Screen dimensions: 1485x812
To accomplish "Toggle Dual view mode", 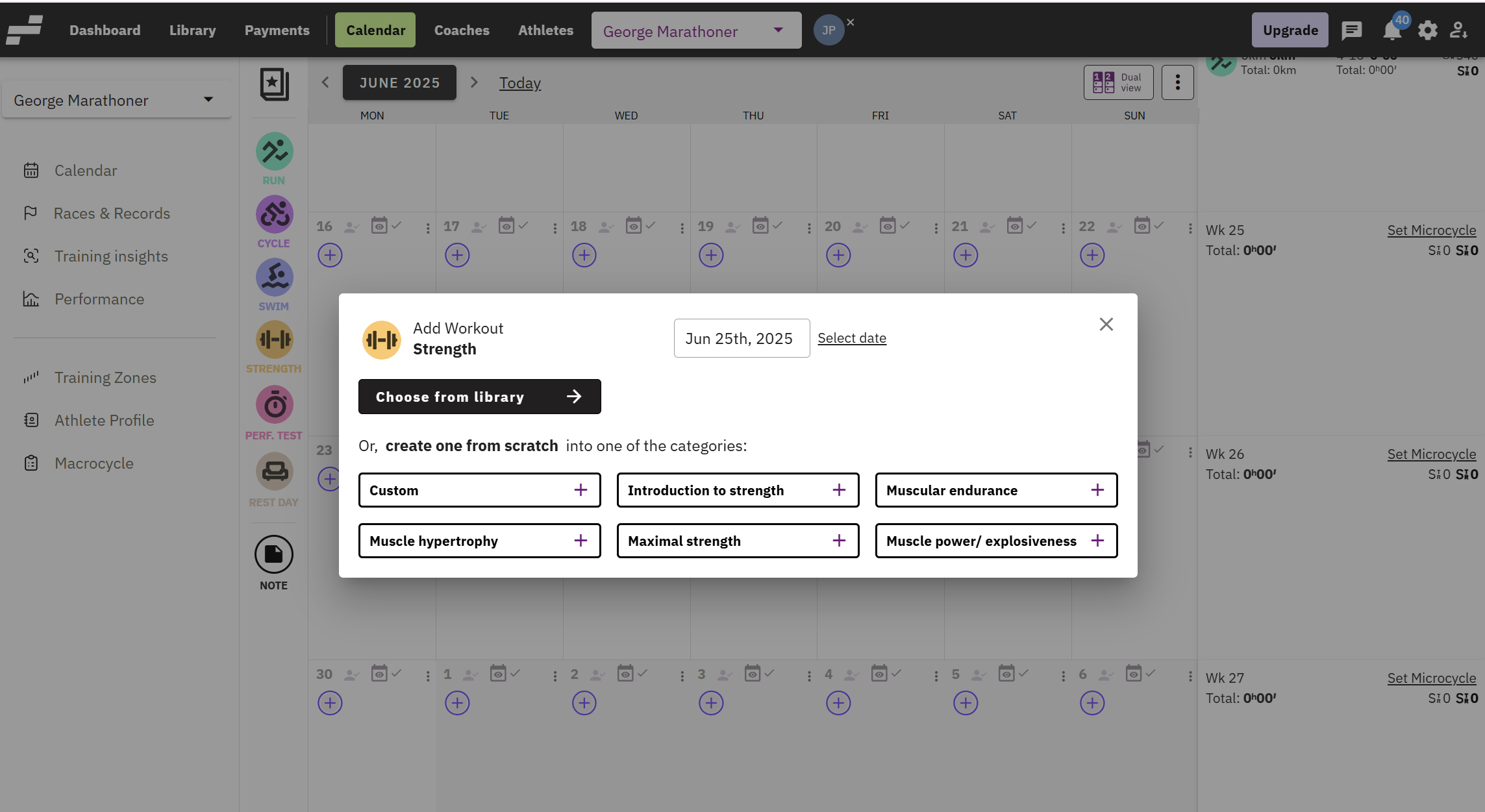I will click(1118, 82).
